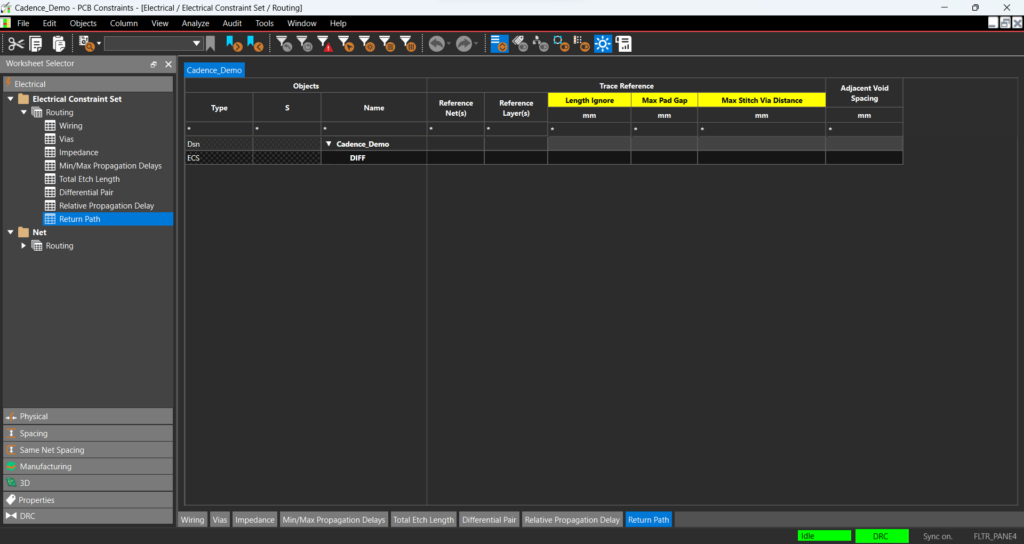Collapse the Net folder in tree
The width and height of the screenshot is (1024, 544).
tap(10, 232)
